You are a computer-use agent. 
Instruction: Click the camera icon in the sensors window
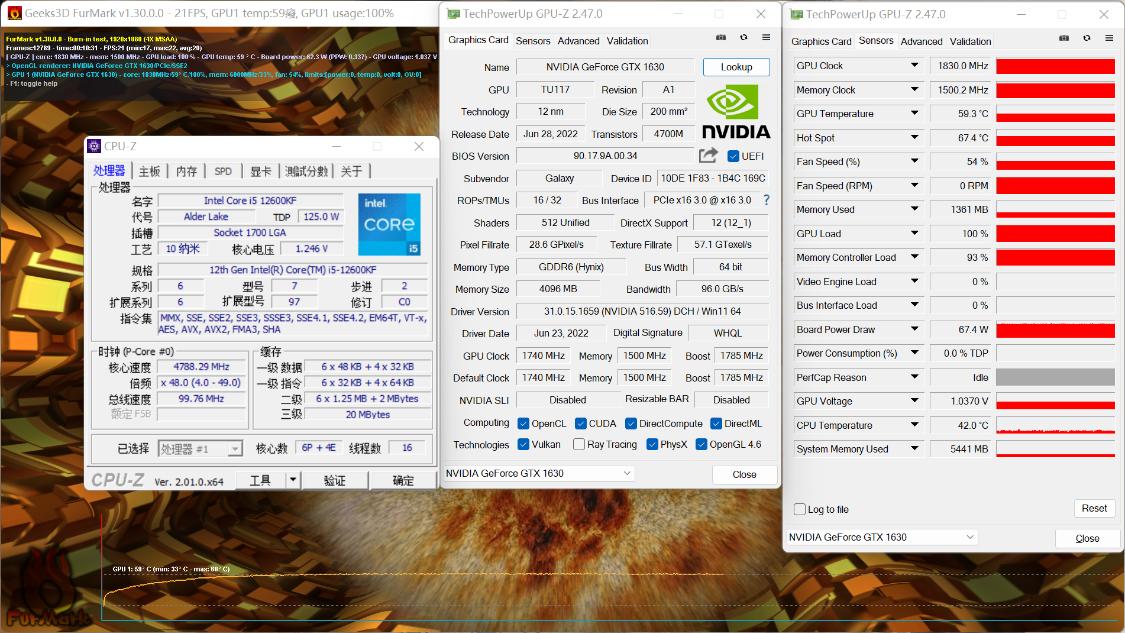click(x=1064, y=40)
